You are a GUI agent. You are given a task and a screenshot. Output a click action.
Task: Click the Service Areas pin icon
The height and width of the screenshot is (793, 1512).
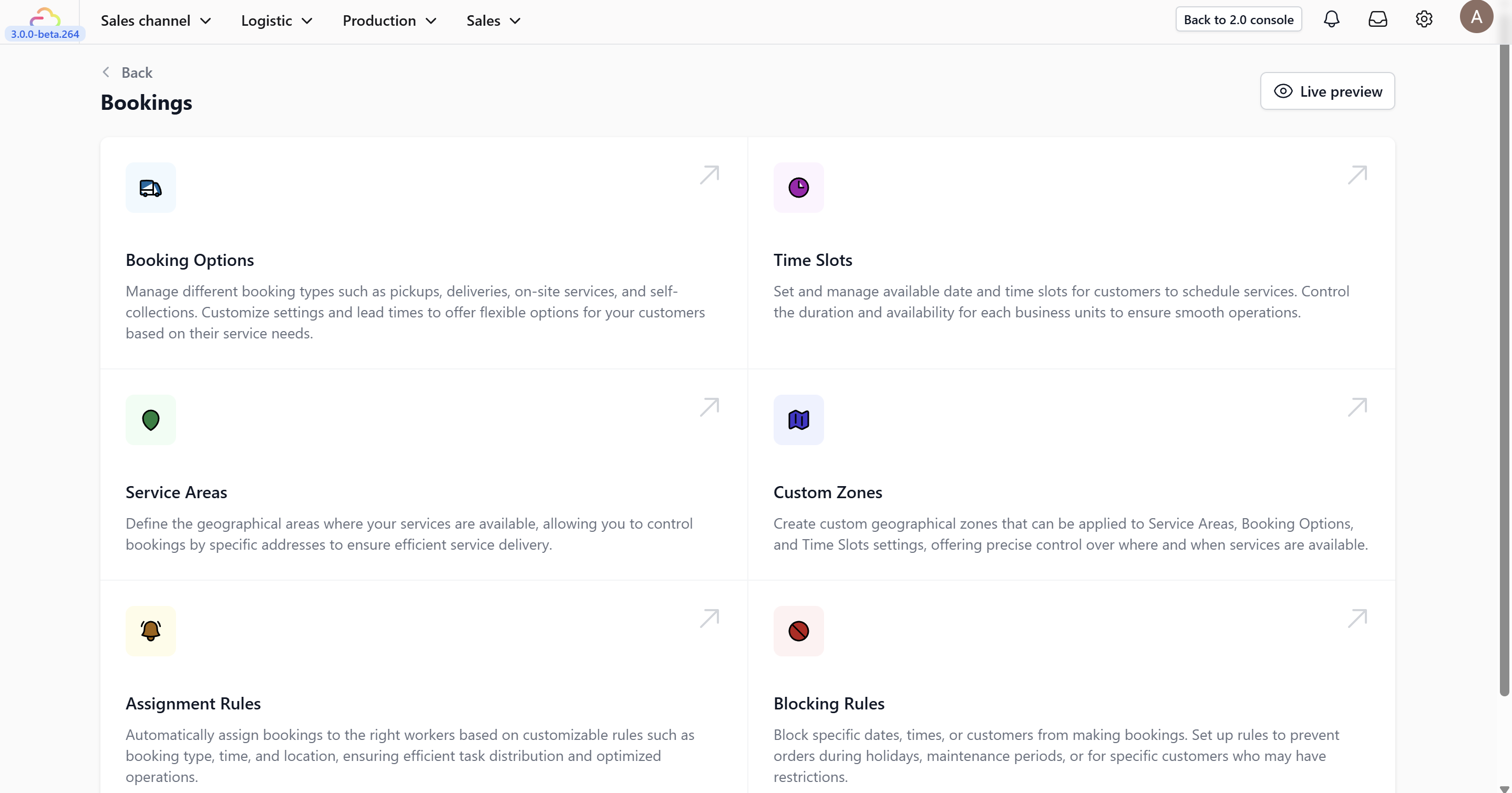[150, 420]
